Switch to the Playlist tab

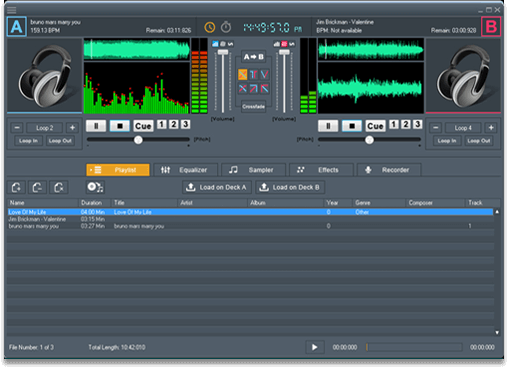tap(118, 170)
